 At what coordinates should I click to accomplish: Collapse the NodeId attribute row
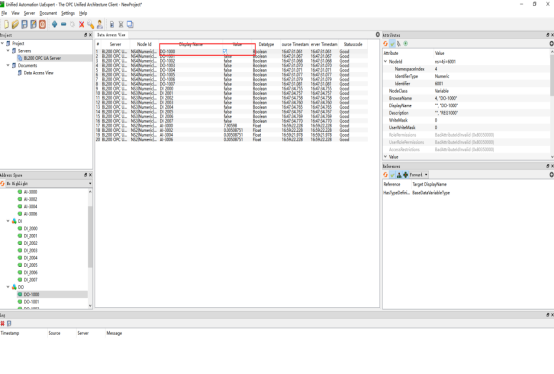click(x=385, y=61)
